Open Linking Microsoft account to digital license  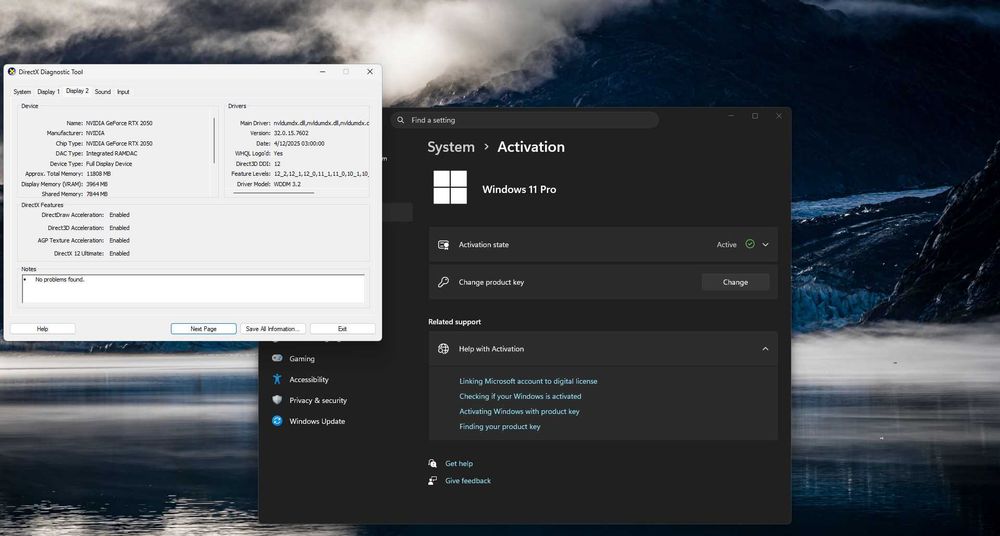click(x=528, y=381)
